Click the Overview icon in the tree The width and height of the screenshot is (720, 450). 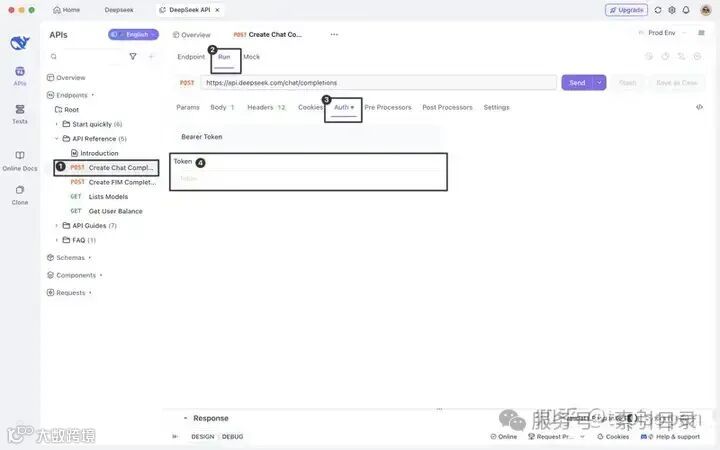click(51, 78)
